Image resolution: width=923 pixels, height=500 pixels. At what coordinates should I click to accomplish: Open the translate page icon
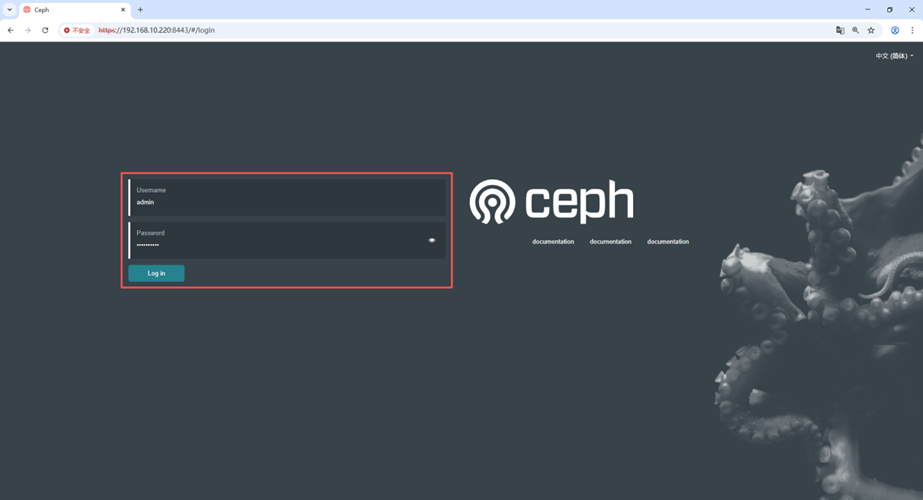click(840, 30)
